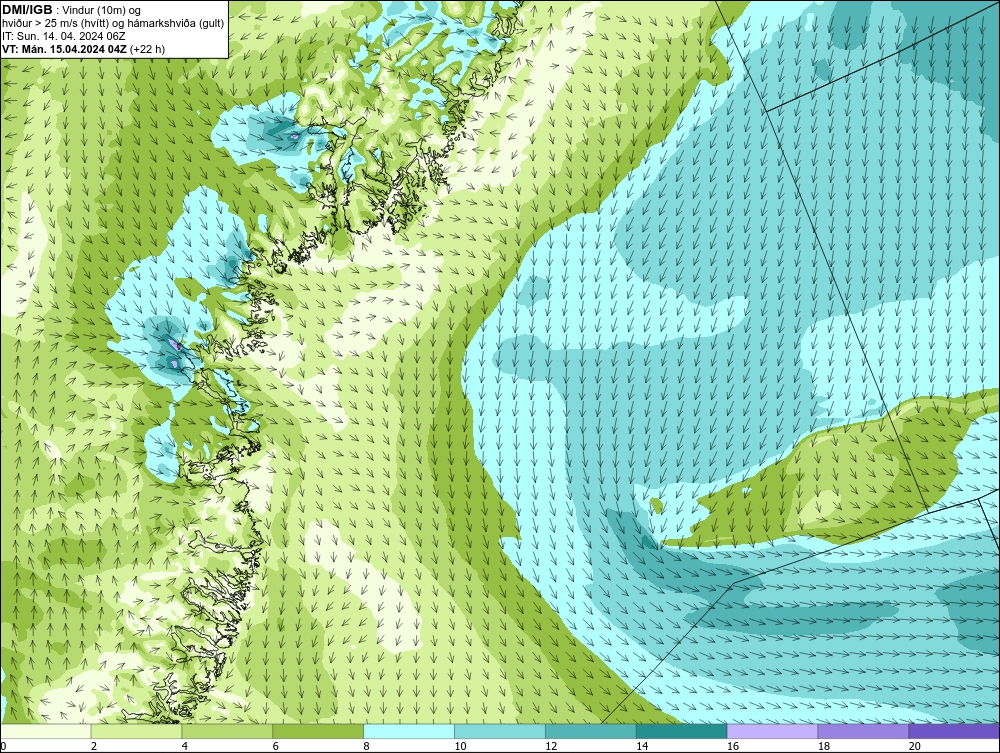Click the 14-16 m/s dark teal legend swatch

(681, 731)
